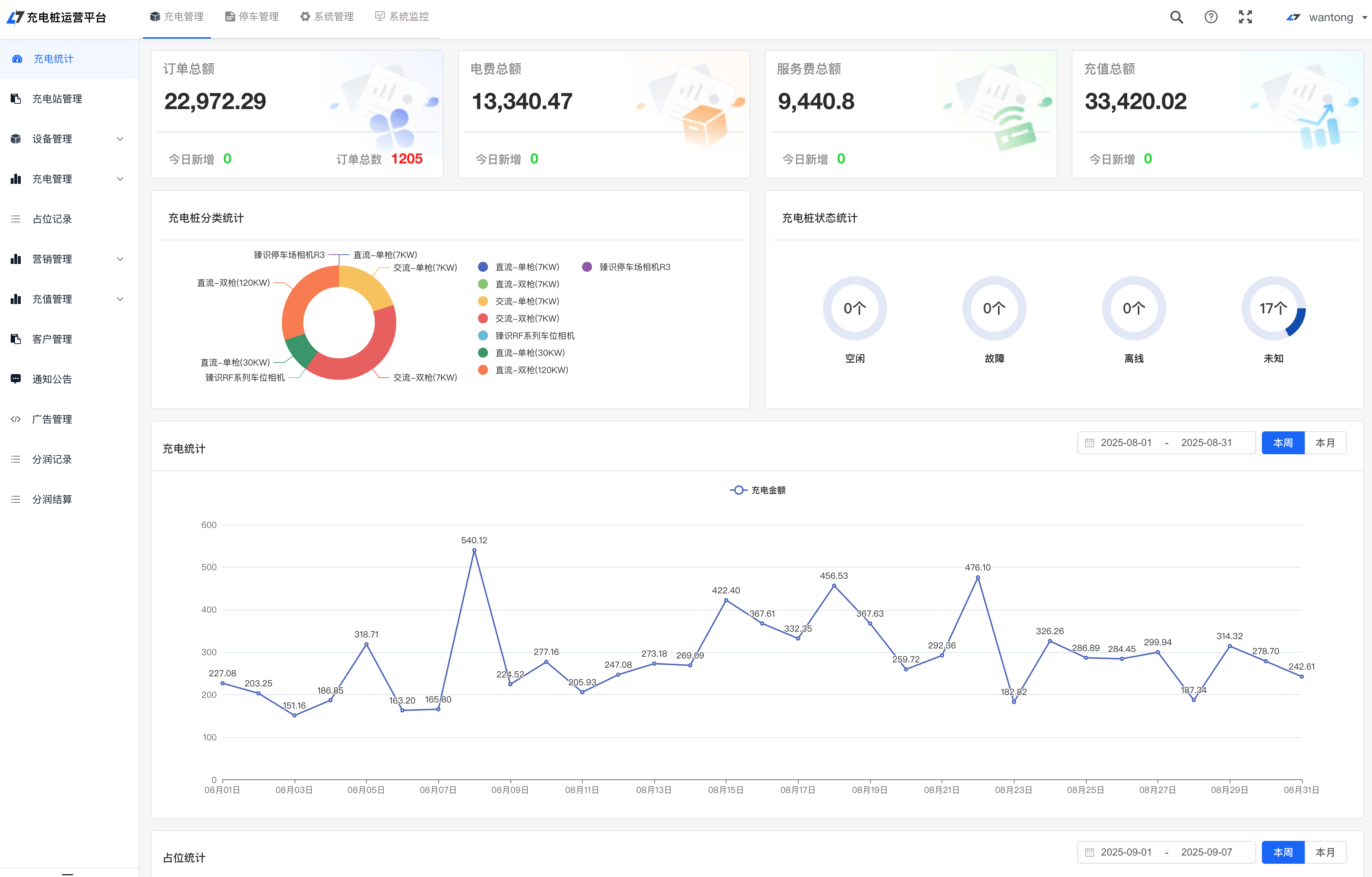The width and height of the screenshot is (1372, 877).
Task: Expand the 营销管理 menu arrow
Action: [120, 259]
